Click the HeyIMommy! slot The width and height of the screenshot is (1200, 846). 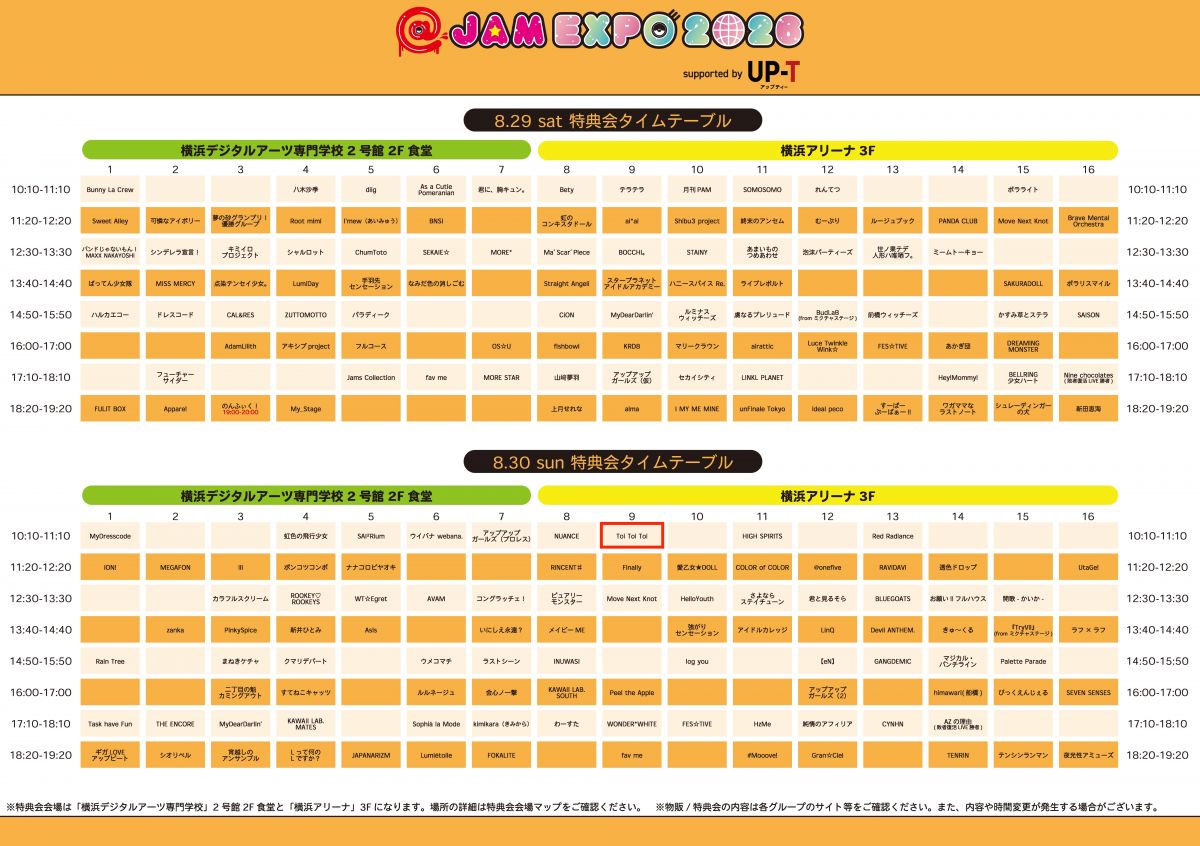tap(958, 378)
